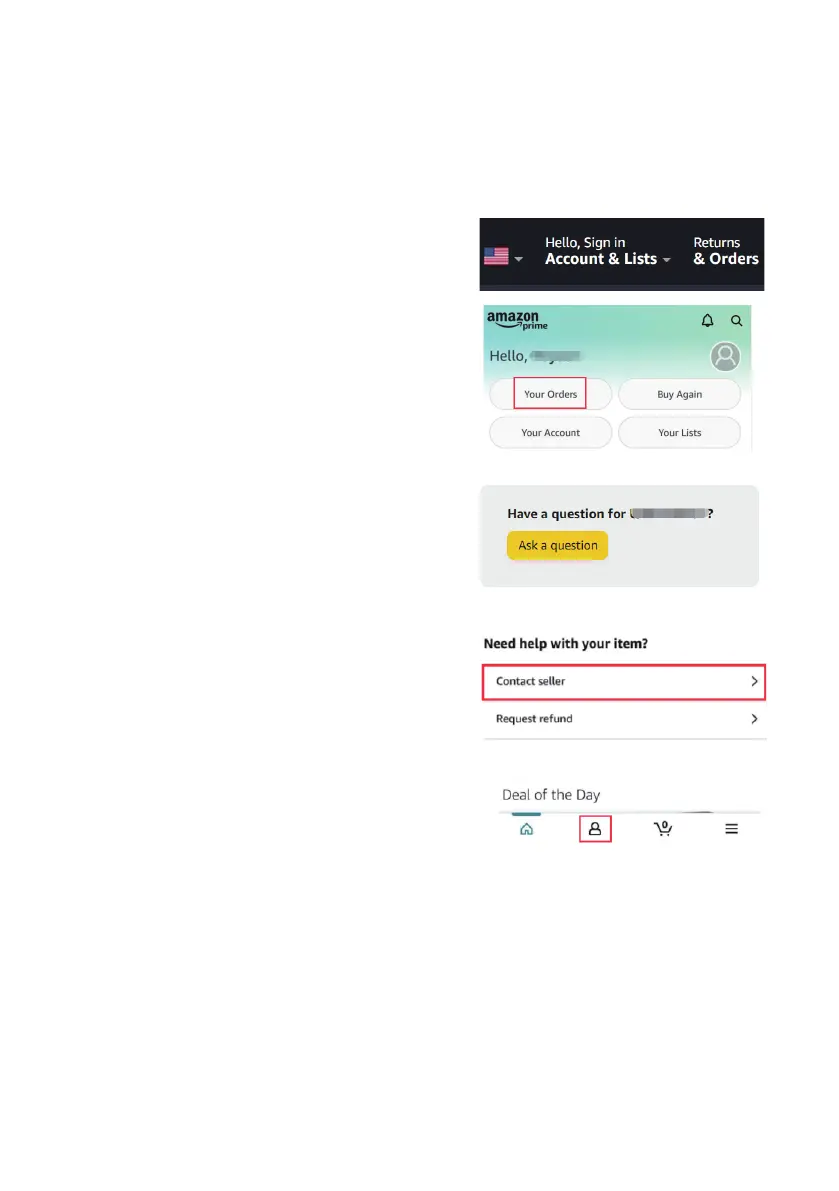Open the shopping cart icon
839x1191 pixels.
(x=662, y=829)
